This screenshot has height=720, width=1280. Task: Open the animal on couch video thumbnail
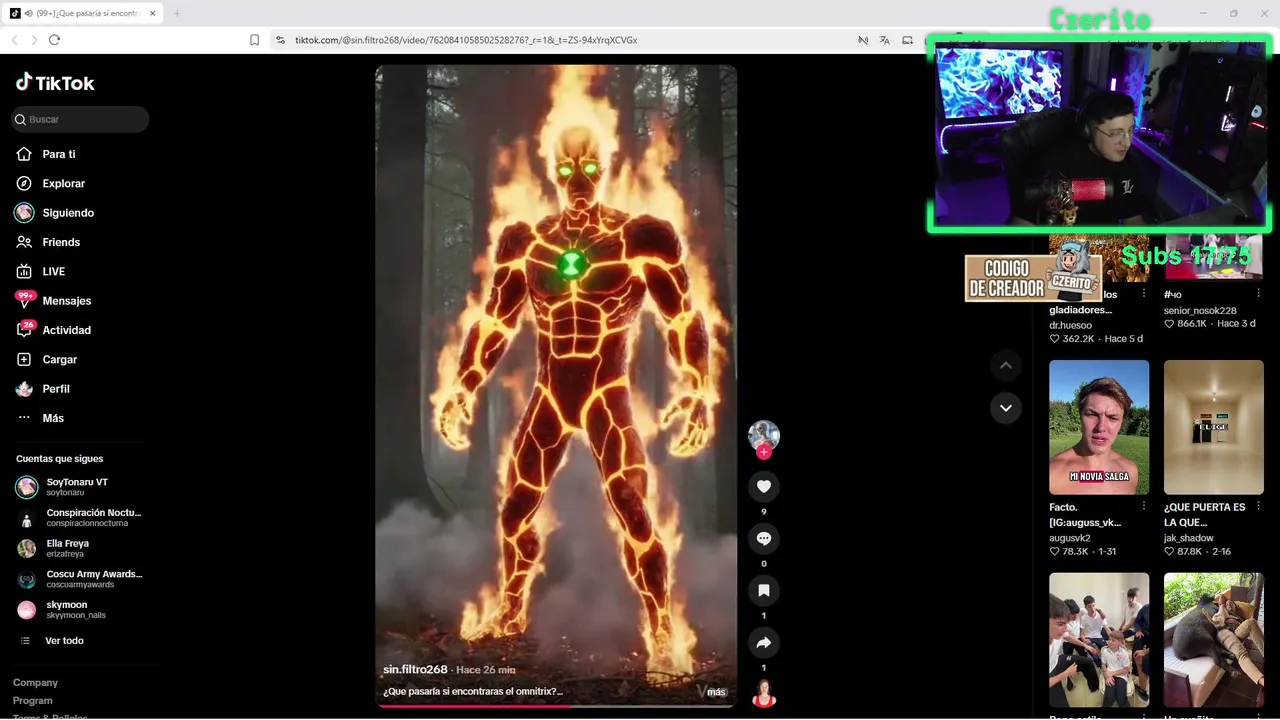coord(1214,639)
